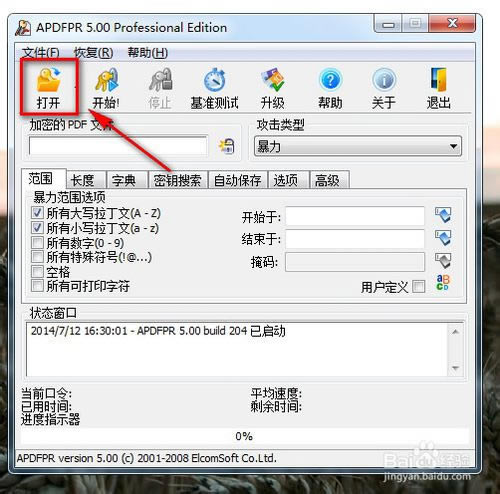500x494 pixels.
Task: Switch to the 高级 tab
Action: click(330, 180)
